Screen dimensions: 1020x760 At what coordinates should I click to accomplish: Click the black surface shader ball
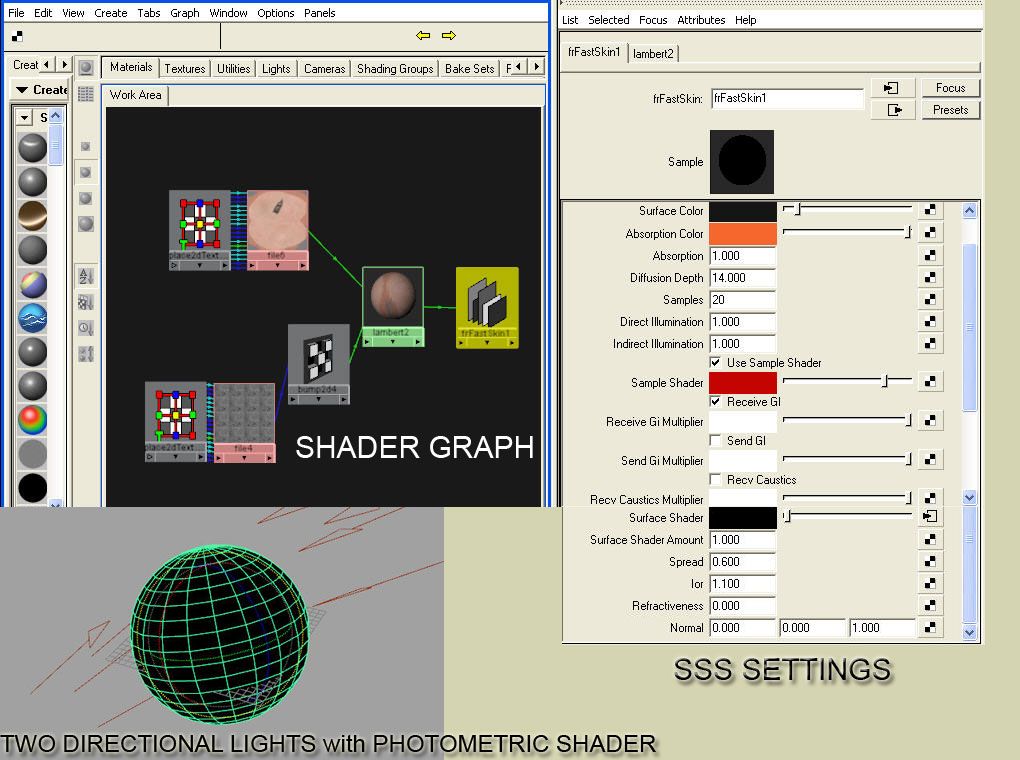pos(33,488)
